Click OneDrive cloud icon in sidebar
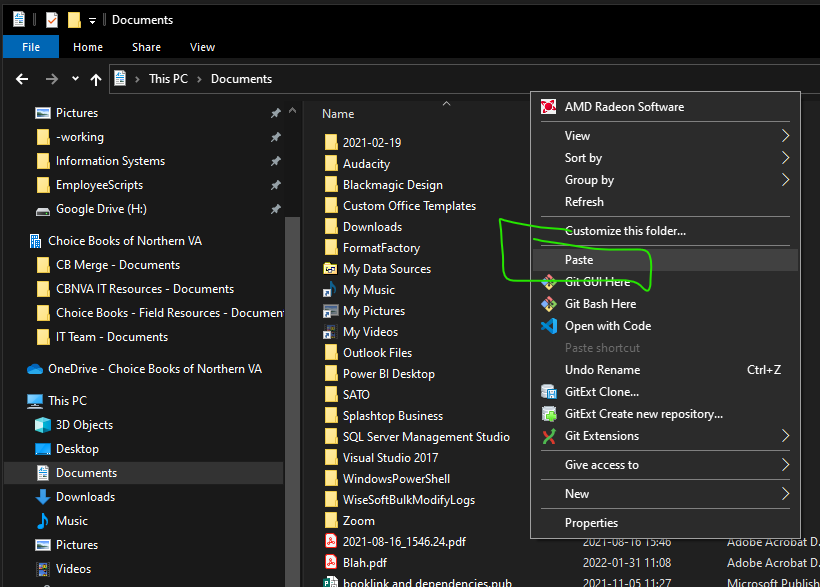 click(35, 369)
